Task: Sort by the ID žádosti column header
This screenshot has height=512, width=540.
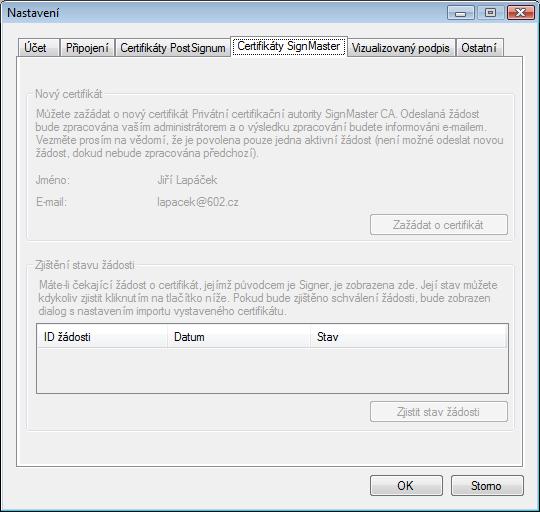Action: tap(102, 337)
